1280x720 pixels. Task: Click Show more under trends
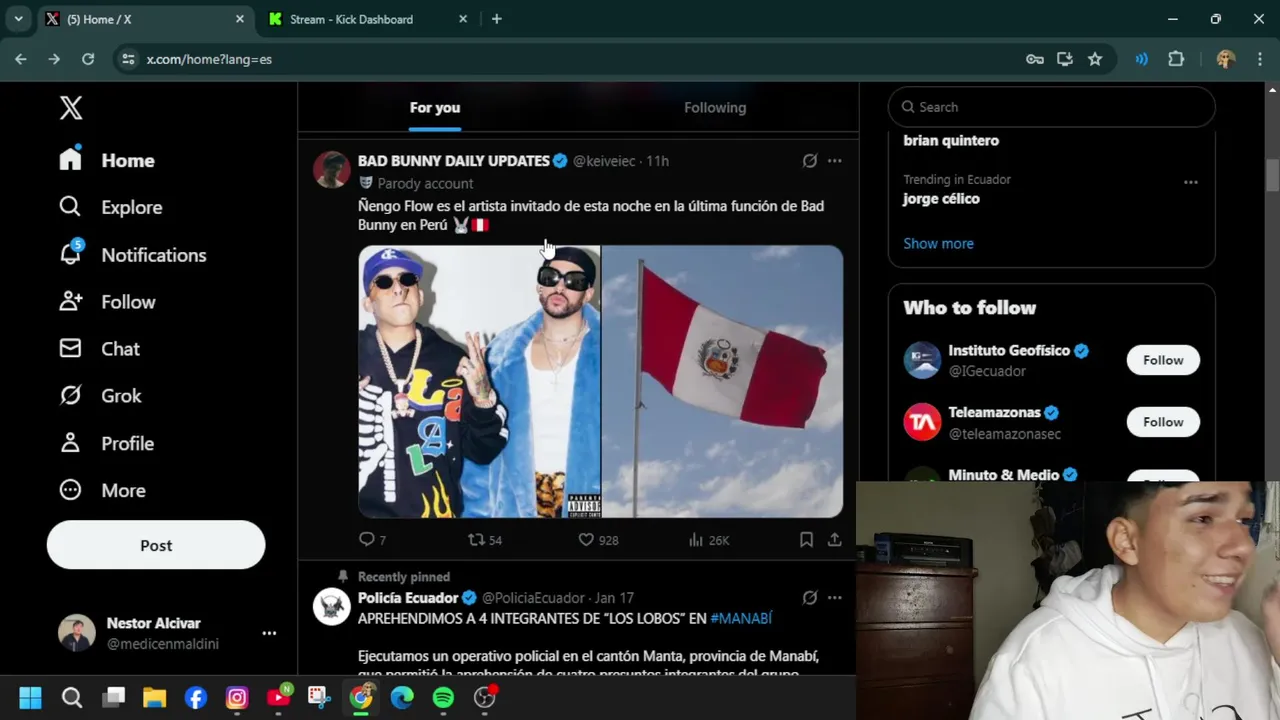(938, 243)
